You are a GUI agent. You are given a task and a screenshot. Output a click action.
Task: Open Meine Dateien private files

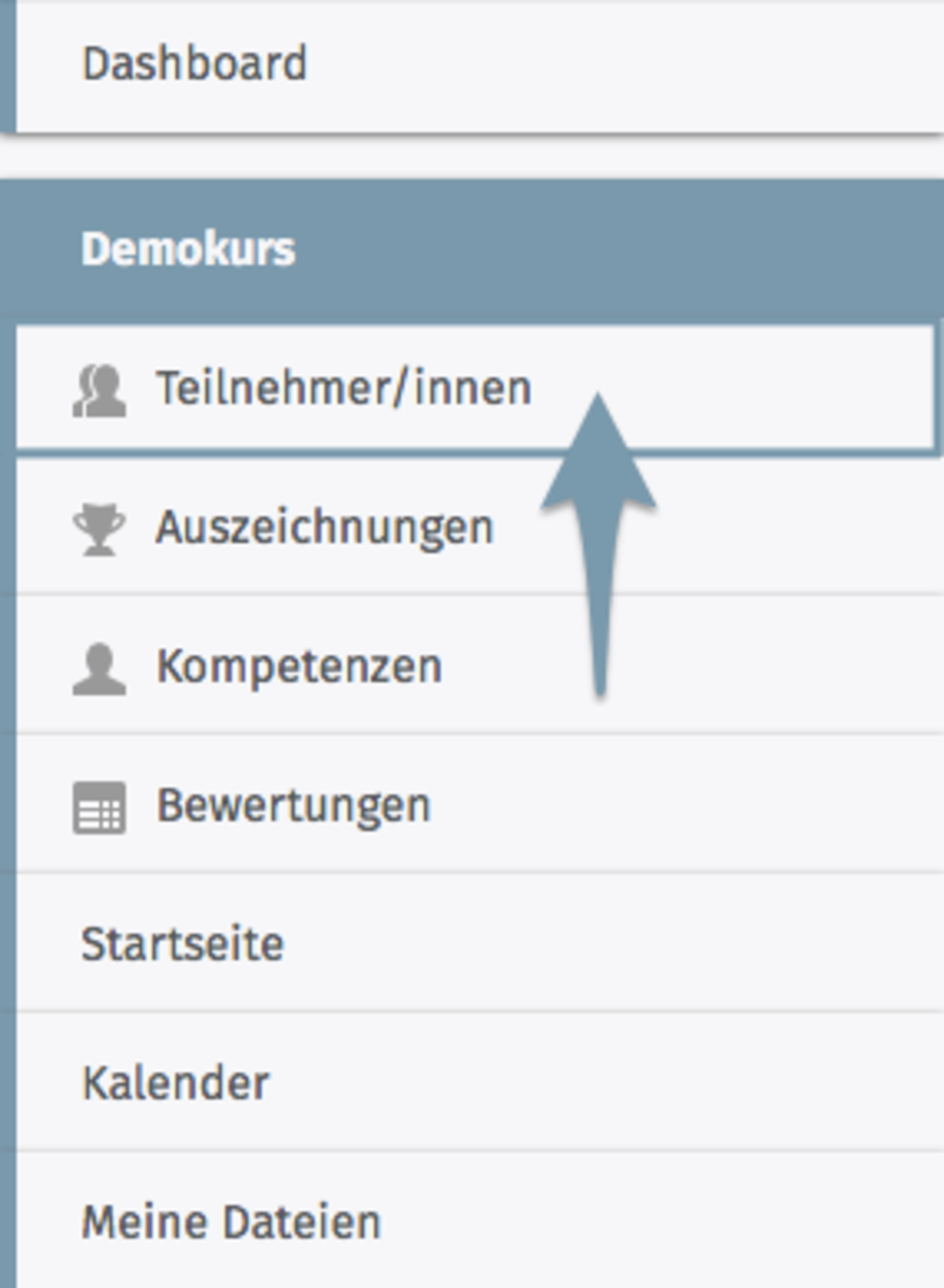point(231,1222)
